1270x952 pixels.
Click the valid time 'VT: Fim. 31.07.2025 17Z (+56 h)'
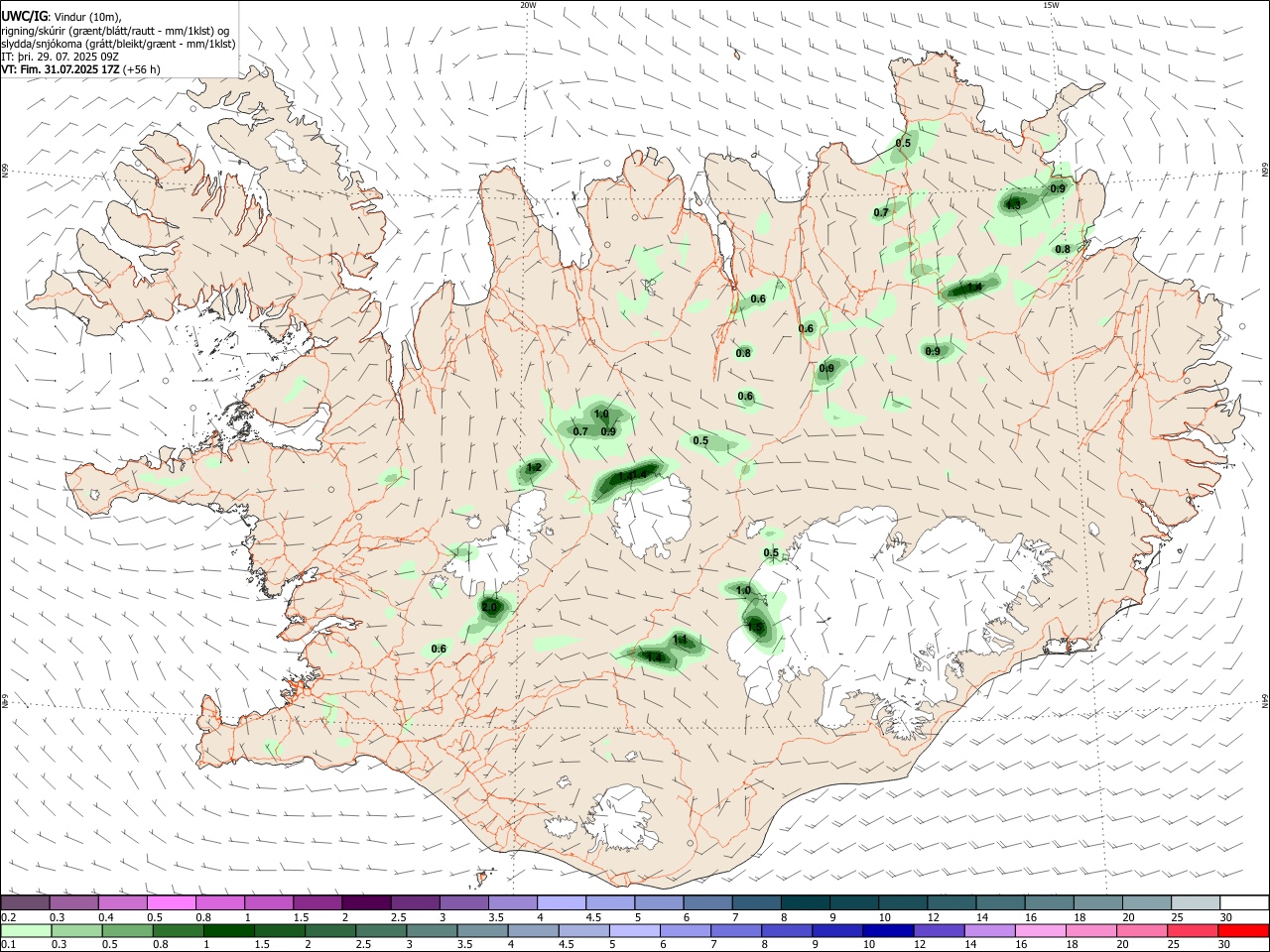click(x=80, y=69)
